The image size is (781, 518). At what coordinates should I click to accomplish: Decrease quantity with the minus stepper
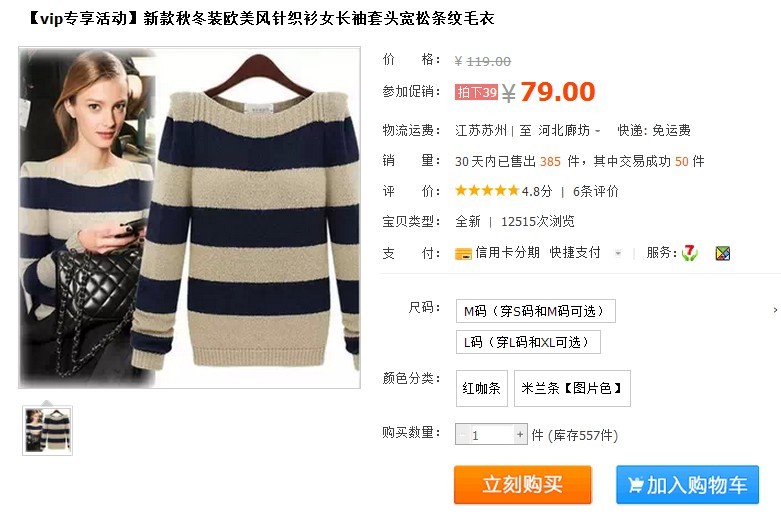(463, 434)
